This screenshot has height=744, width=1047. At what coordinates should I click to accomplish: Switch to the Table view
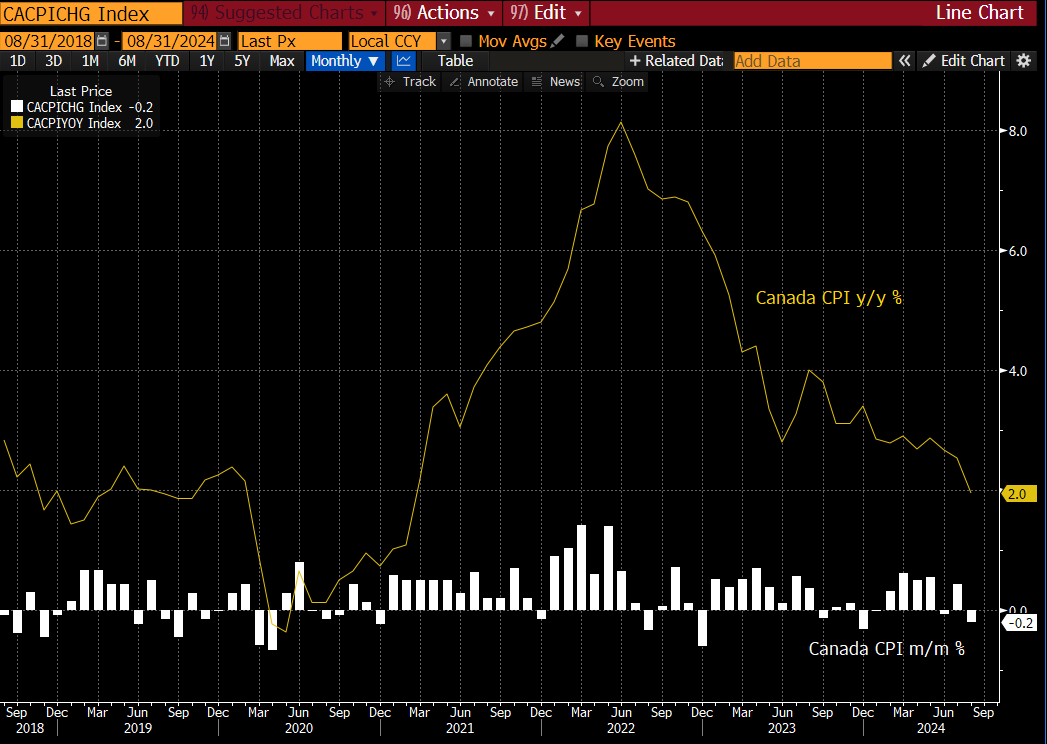click(x=455, y=61)
